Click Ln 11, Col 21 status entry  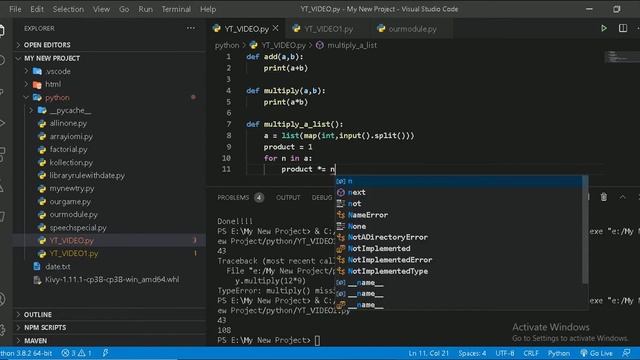[428, 353]
